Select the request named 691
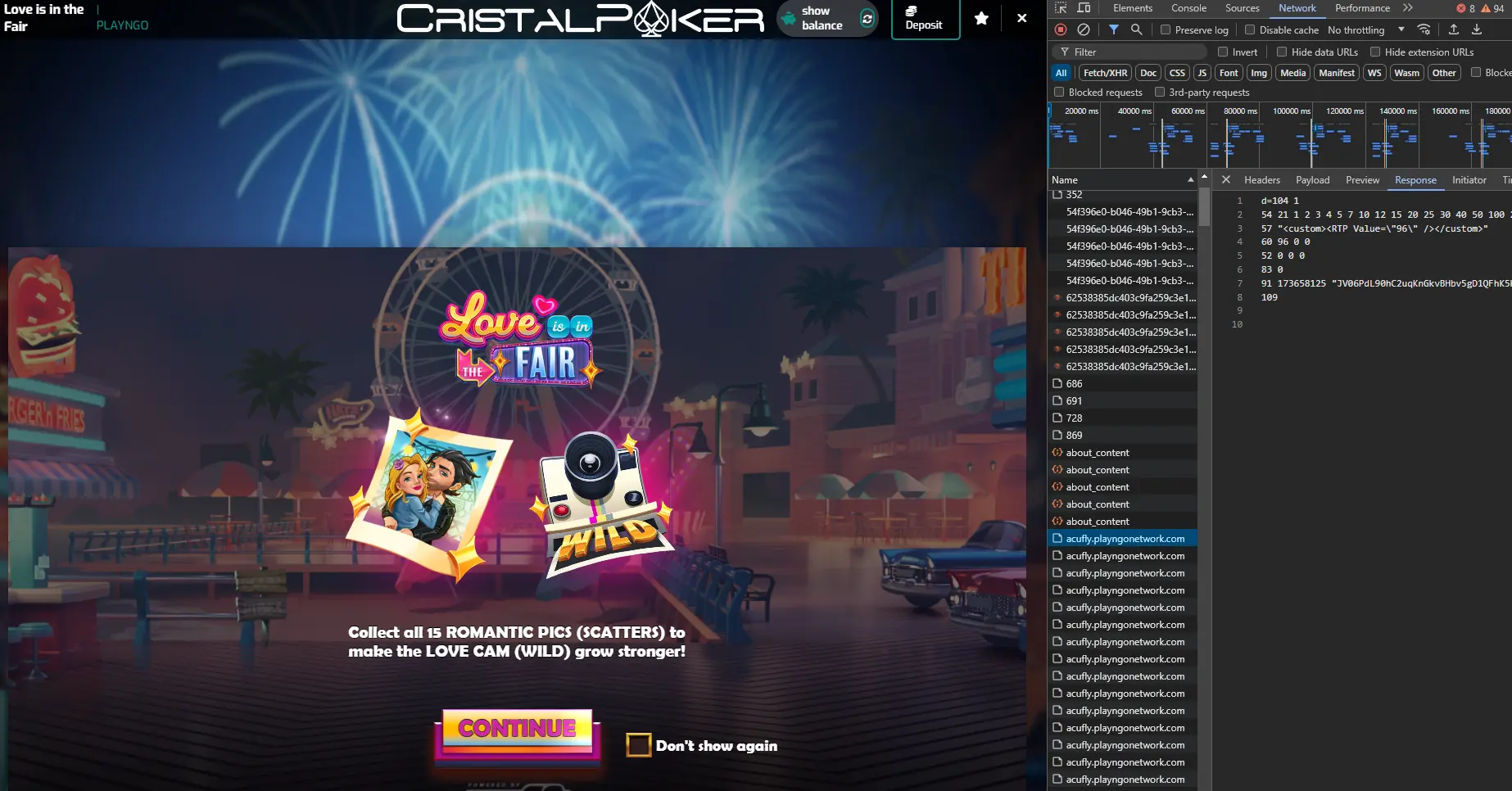The width and height of the screenshot is (1512, 791). click(1122, 400)
